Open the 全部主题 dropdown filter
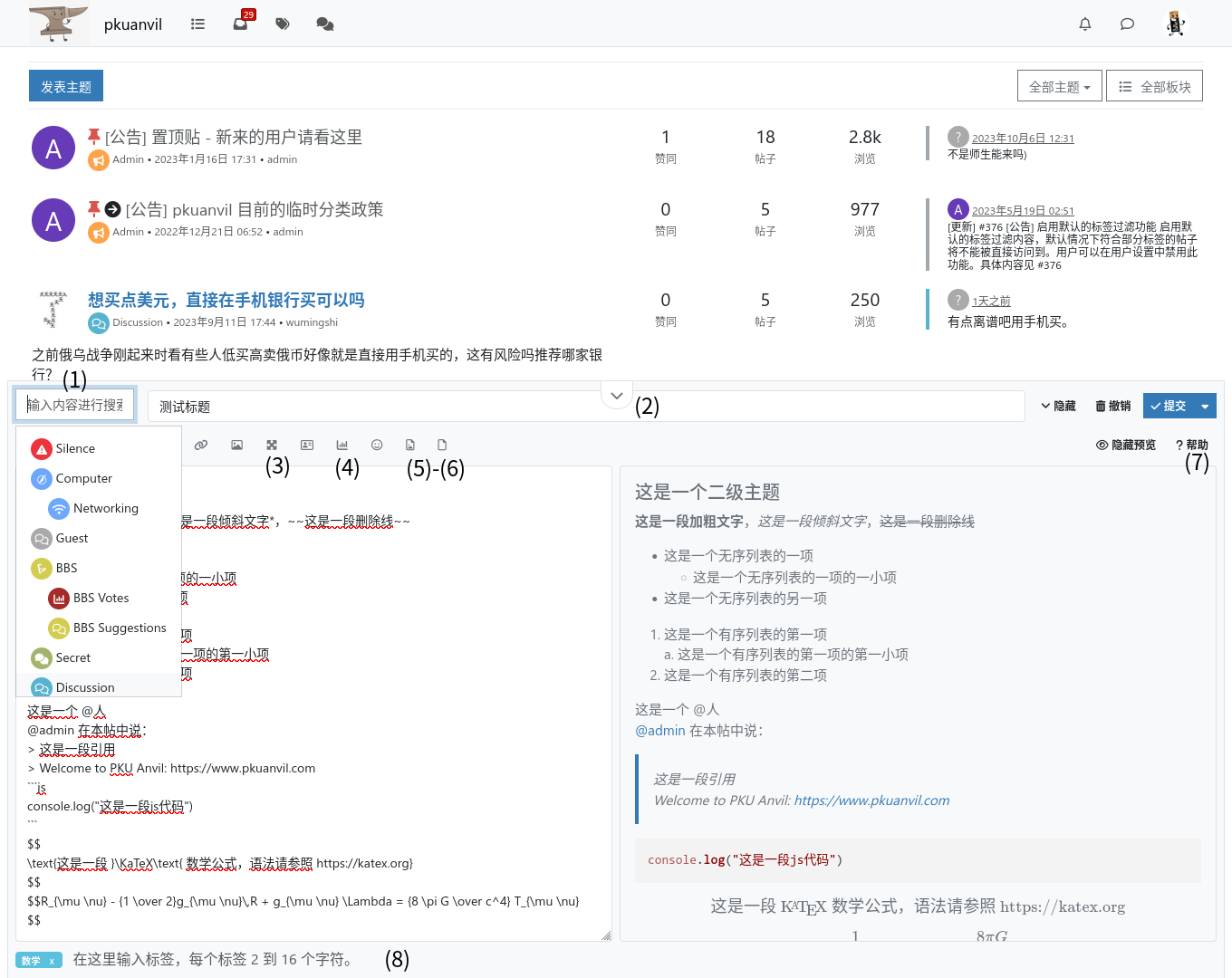This screenshot has width=1232, height=978. point(1059,87)
